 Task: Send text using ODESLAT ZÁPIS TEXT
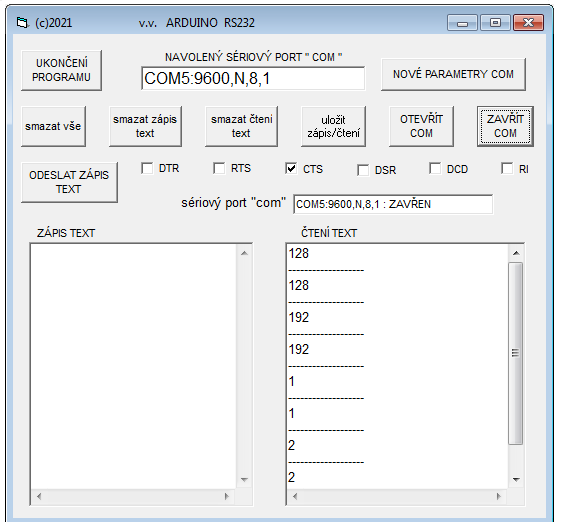(69, 182)
